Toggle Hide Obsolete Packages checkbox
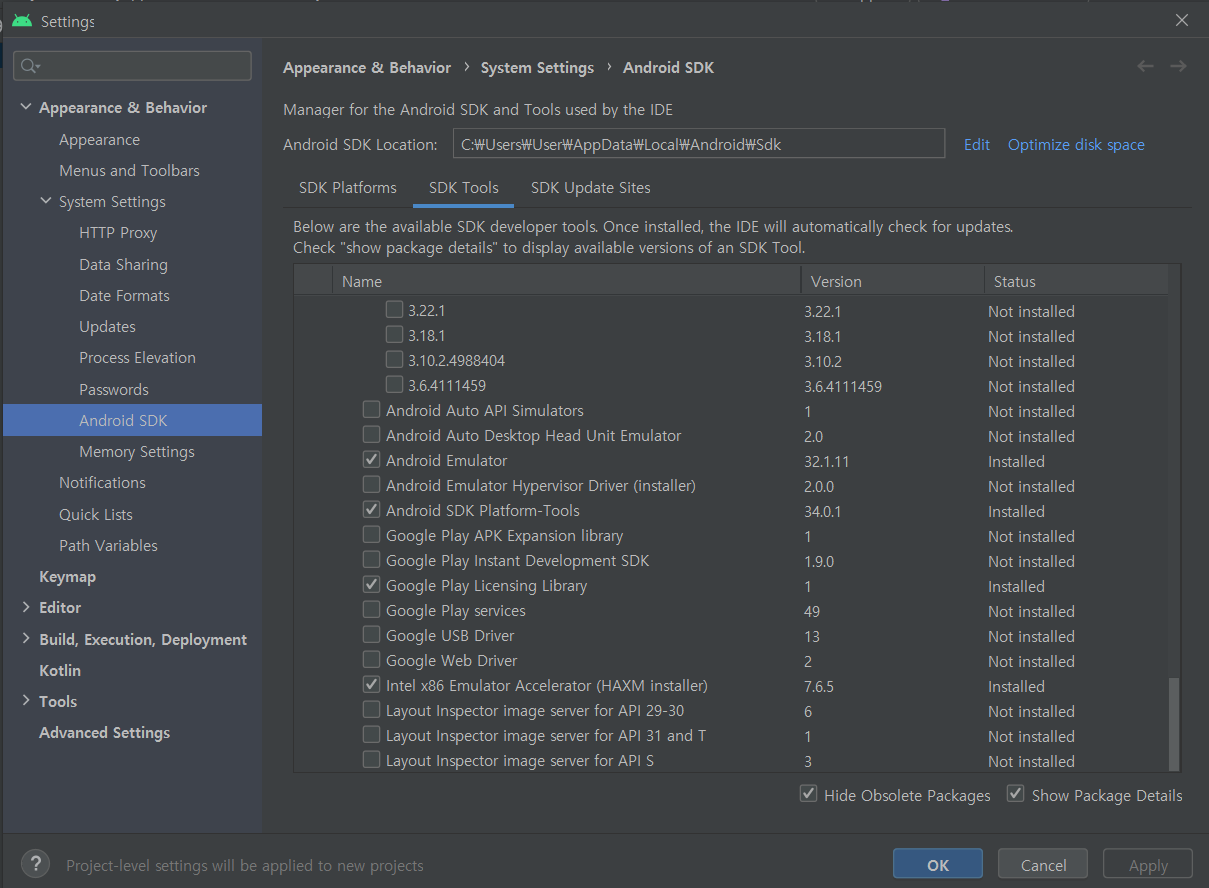The image size is (1209, 888). pyautogui.click(x=809, y=794)
